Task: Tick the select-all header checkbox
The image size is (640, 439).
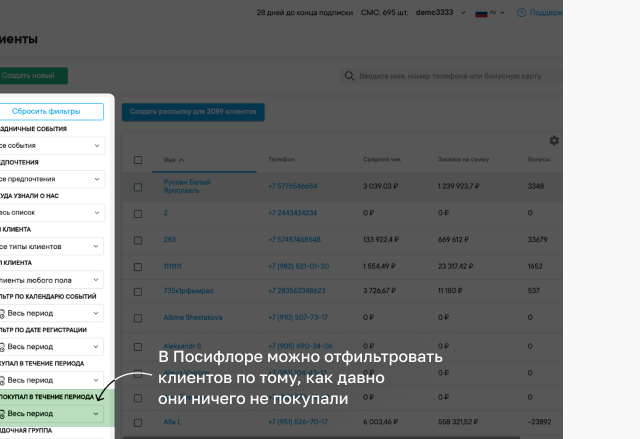Action: tap(138, 160)
